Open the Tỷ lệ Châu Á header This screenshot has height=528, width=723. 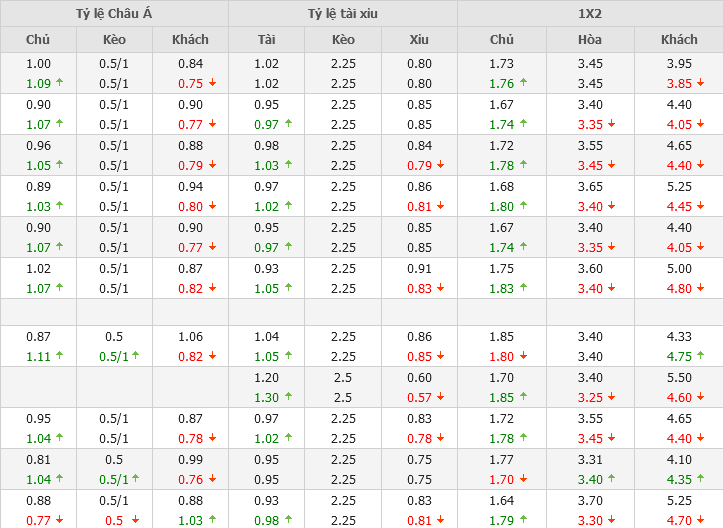click(114, 13)
